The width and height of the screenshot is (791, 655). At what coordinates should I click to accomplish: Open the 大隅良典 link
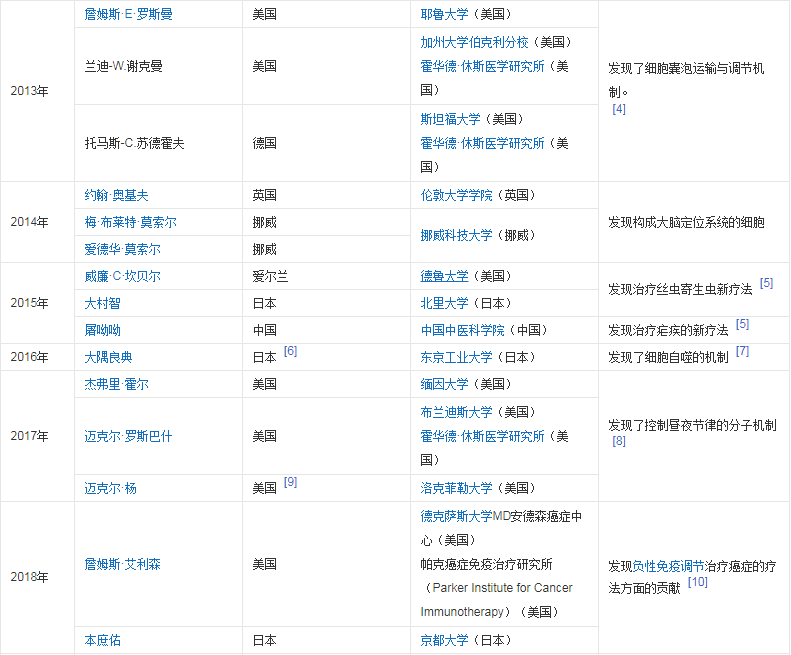point(108,357)
